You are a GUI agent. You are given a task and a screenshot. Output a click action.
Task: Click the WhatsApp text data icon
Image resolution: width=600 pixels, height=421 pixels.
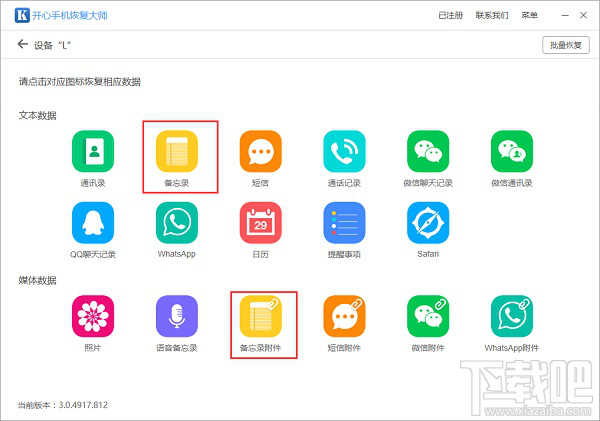[x=177, y=223]
